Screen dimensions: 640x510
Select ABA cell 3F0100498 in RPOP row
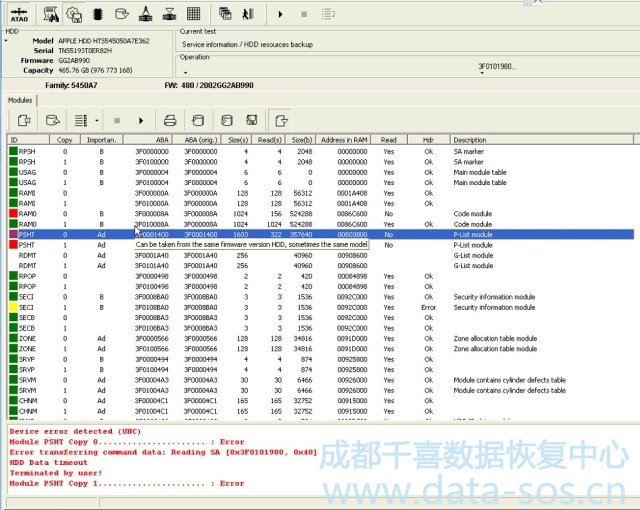click(152, 286)
